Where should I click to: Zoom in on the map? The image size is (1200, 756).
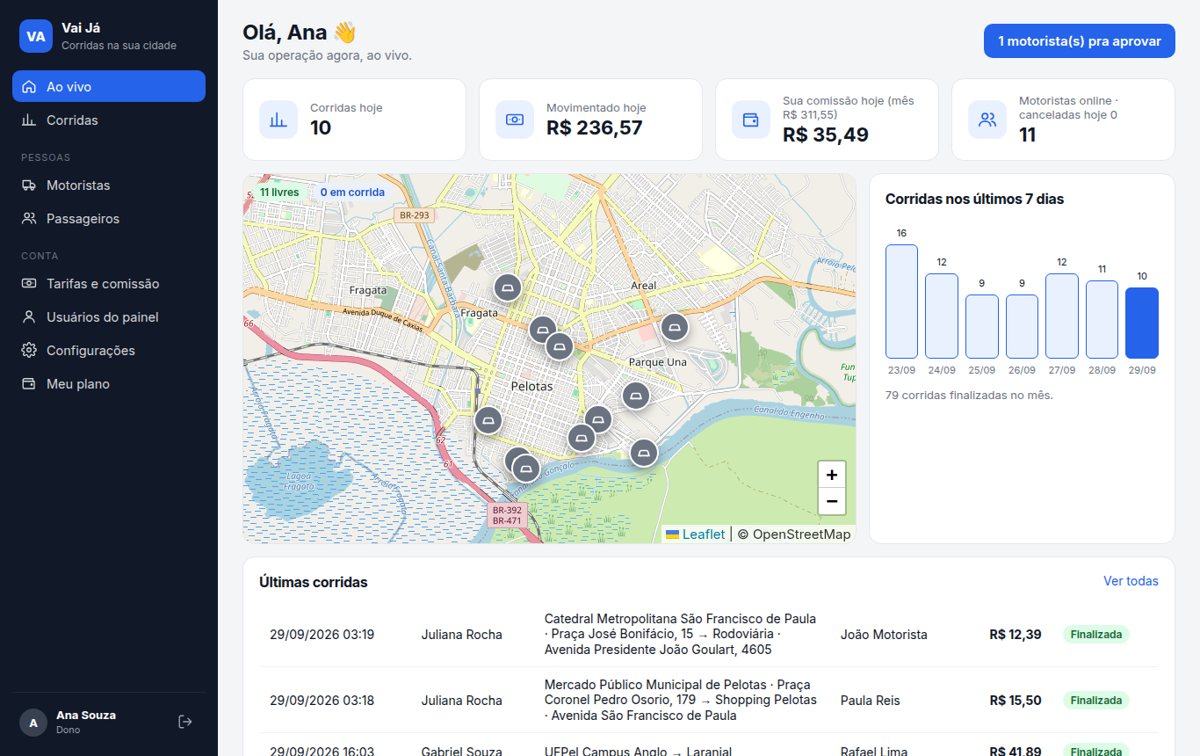[831, 475]
